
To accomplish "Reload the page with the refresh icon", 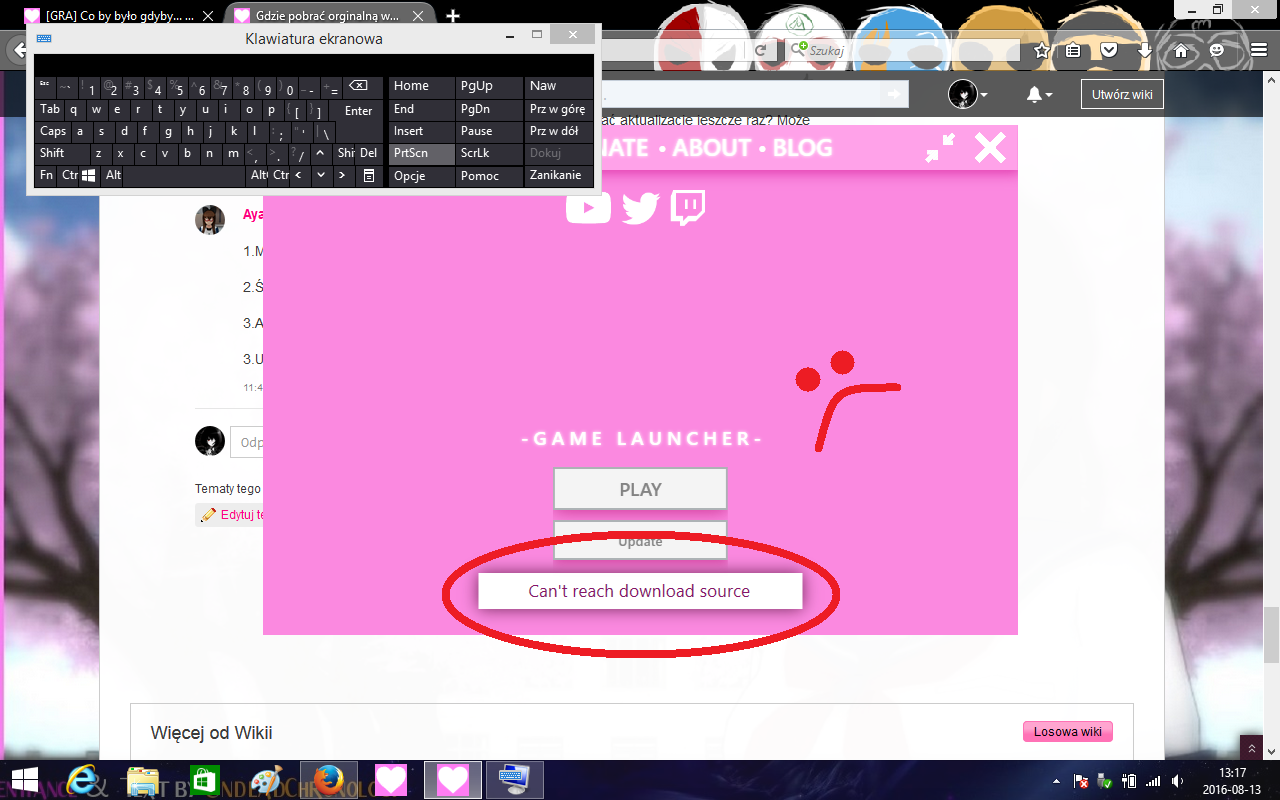I will [x=760, y=49].
